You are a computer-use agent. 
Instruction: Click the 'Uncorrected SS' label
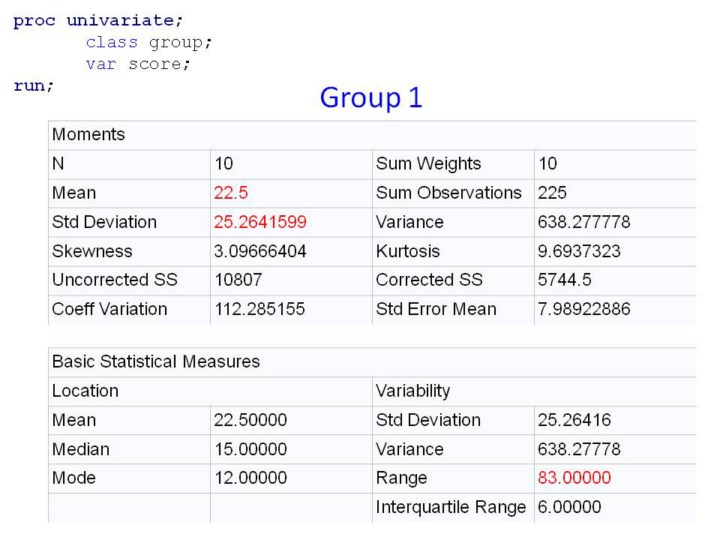(x=115, y=280)
